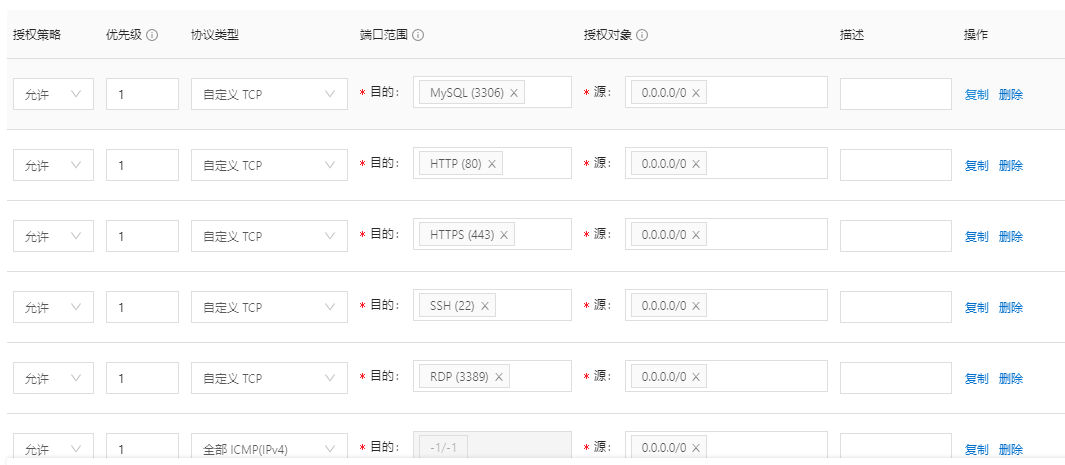The width and height of the screenshot is (1065, 465).
Task: Click 删除 in the HTTPS (443) row
Action: coord(1011,236)
